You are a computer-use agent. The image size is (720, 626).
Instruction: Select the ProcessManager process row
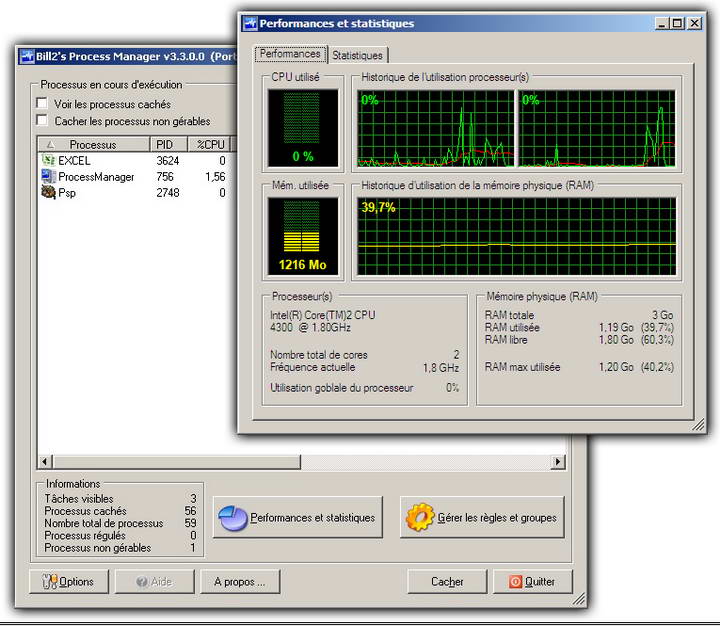tap(135, 176)
